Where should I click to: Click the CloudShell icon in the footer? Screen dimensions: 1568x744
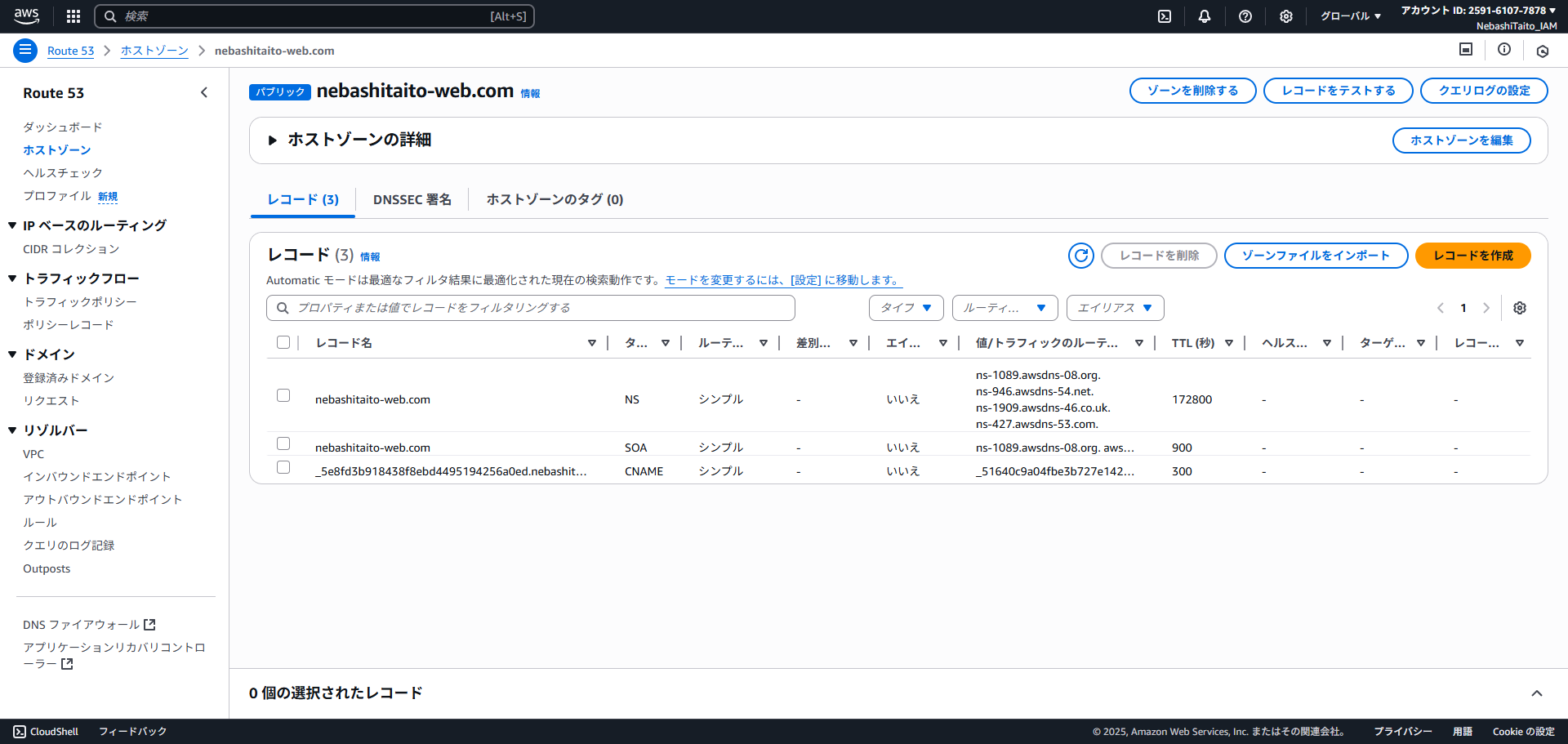[x=20, y=732]
